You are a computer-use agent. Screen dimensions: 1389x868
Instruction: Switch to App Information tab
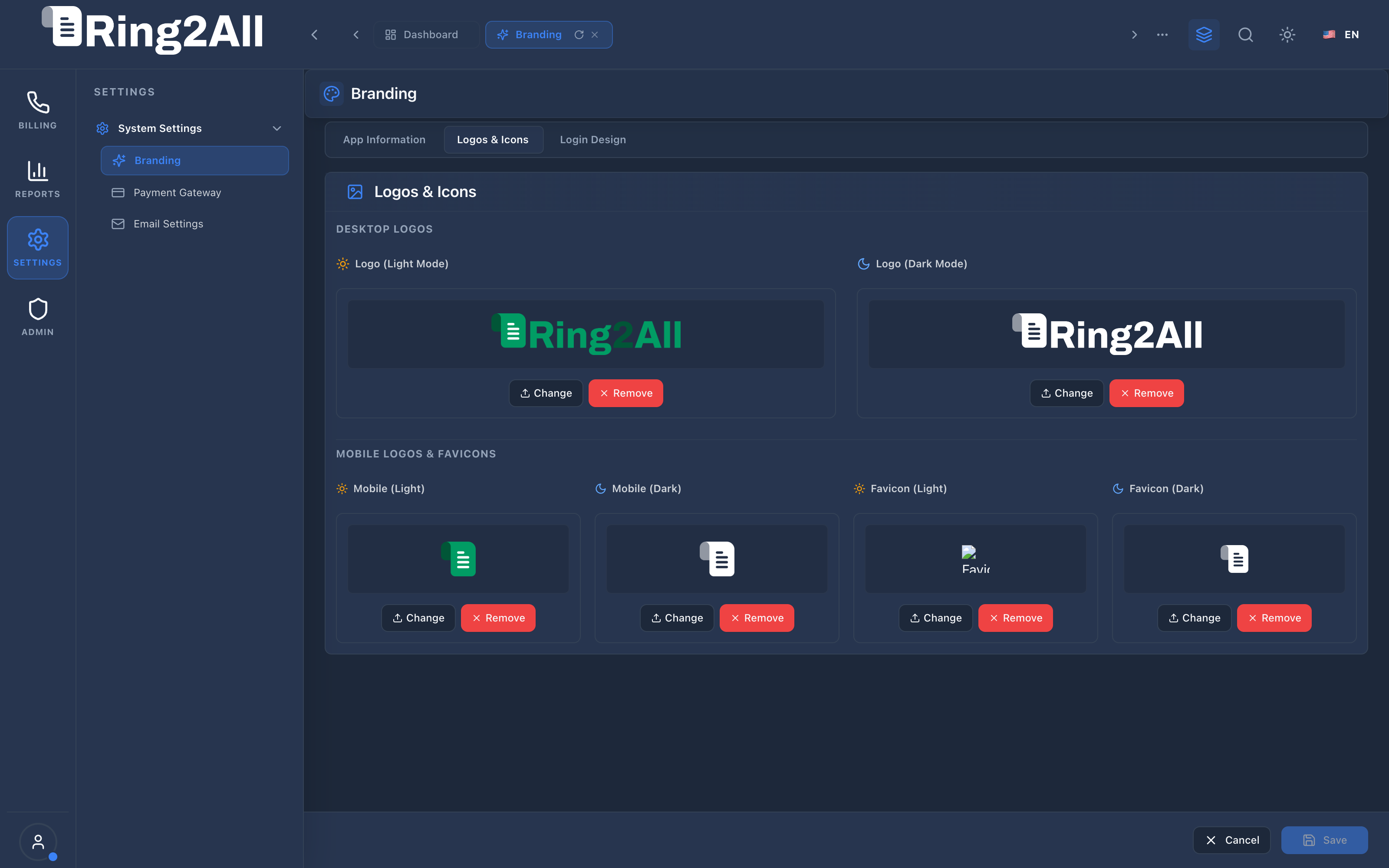384,139
